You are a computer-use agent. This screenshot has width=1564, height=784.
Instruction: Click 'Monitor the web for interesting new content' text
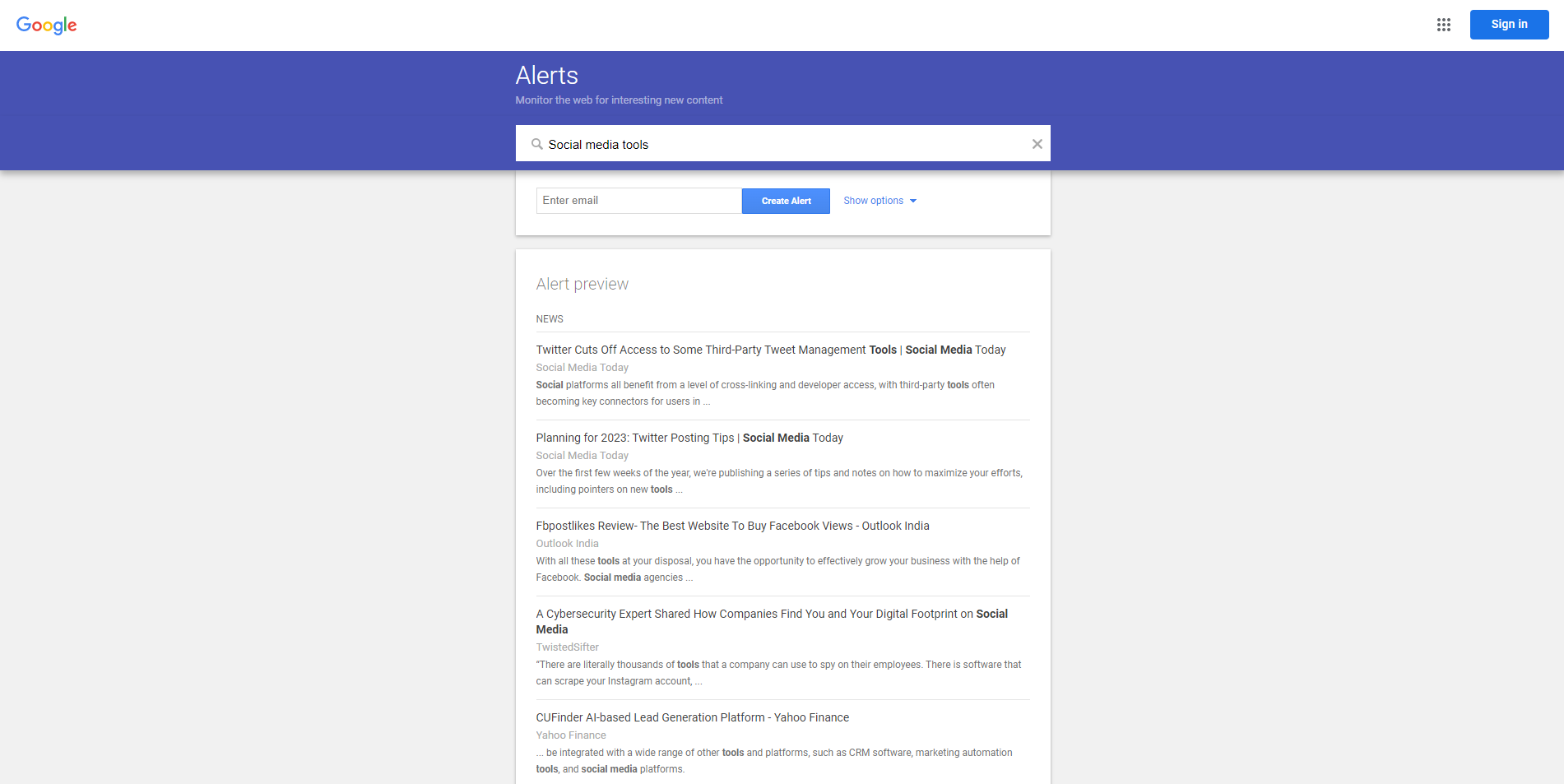[619, 100]
